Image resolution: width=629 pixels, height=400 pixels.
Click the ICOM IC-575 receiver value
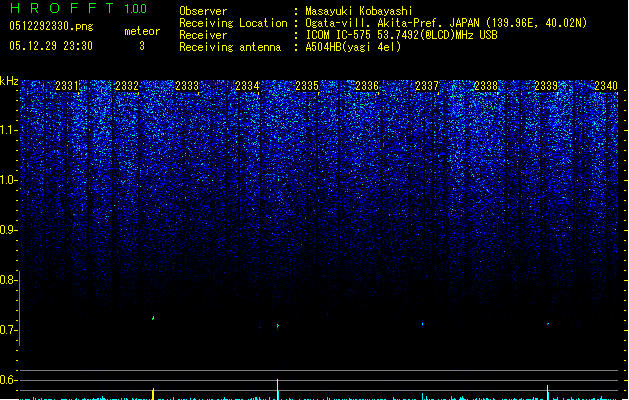pyautogui.click(x=401, y=35)
